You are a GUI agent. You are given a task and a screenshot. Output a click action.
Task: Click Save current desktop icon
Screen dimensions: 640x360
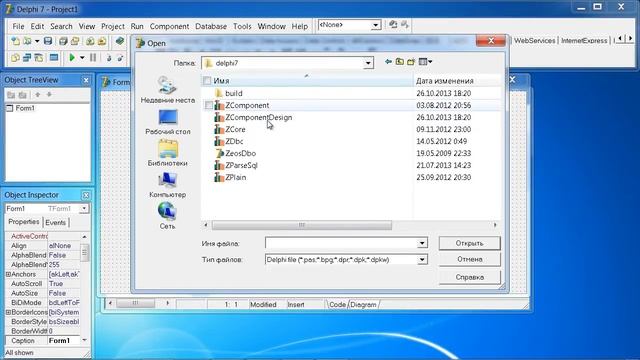pyautogui.click(x=393, y=24)
